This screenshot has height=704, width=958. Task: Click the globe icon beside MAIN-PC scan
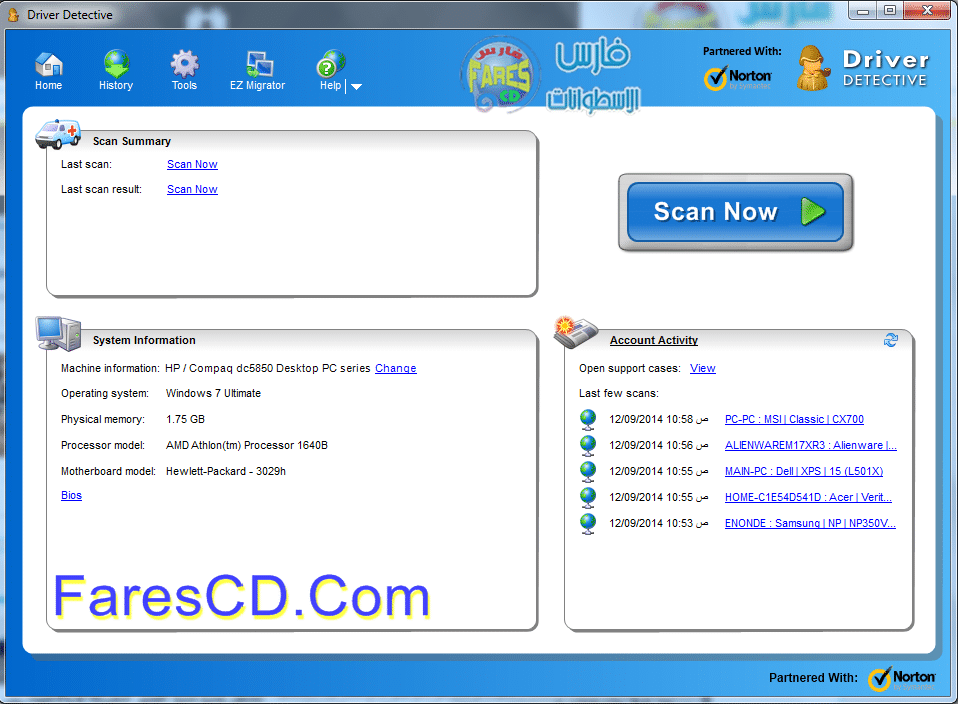click(x=588, y=471)
